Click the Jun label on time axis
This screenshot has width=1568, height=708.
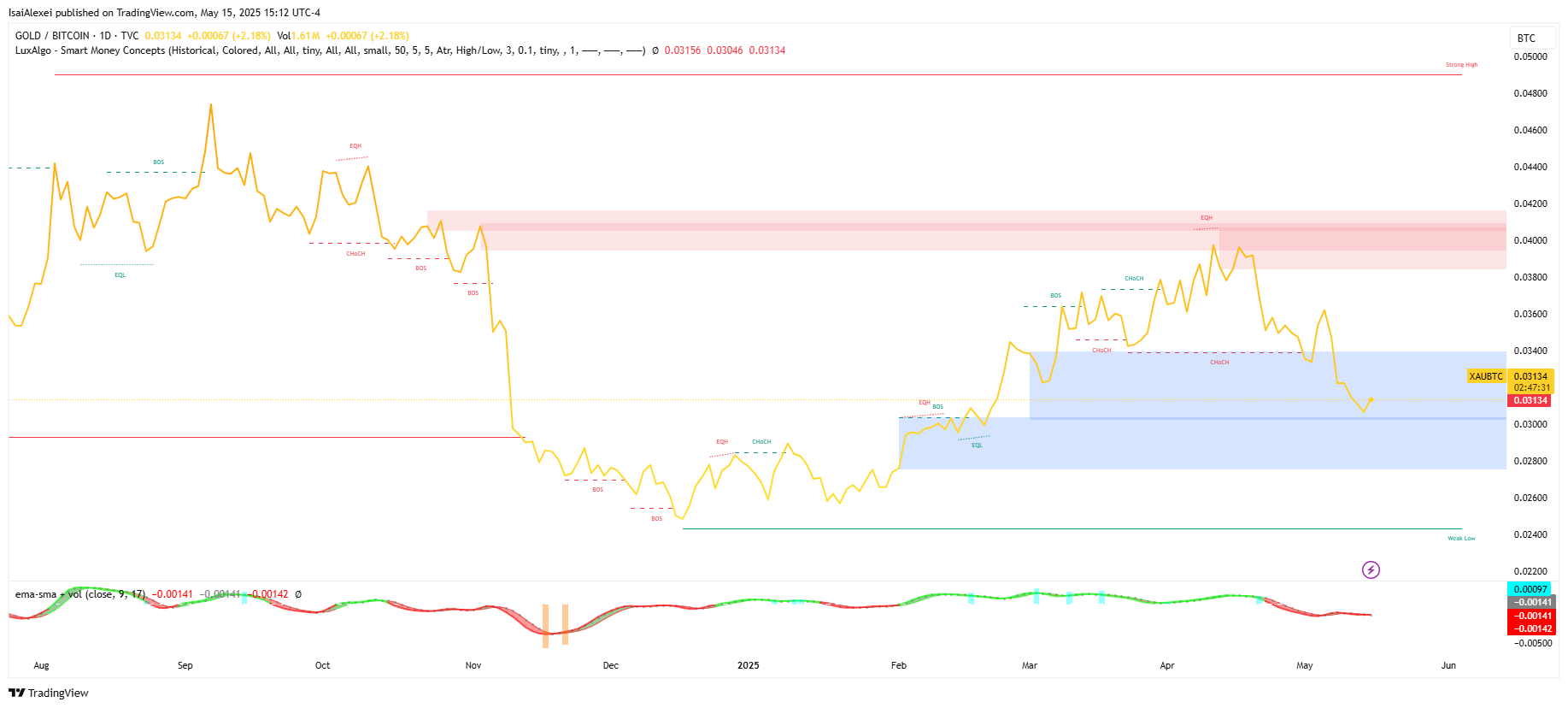[x=1448, y=666]
